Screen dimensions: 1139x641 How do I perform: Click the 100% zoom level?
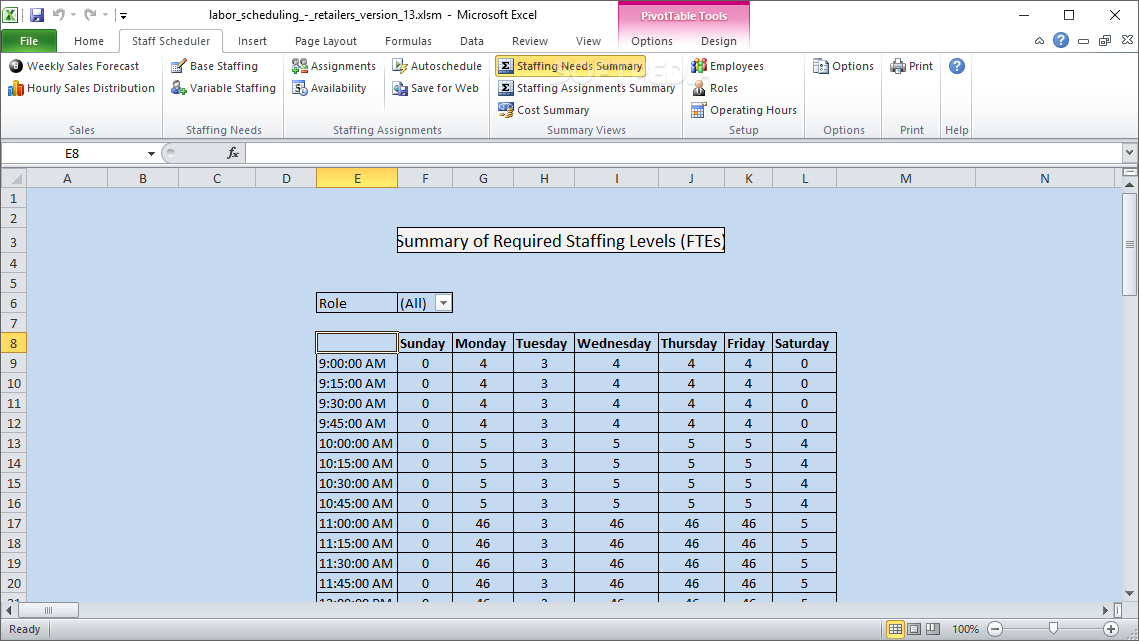965,629
